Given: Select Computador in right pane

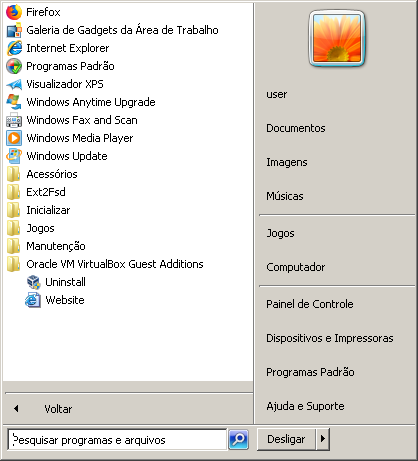Looking at the screenshot, I should pyautogui.click(x=296, y=267).
